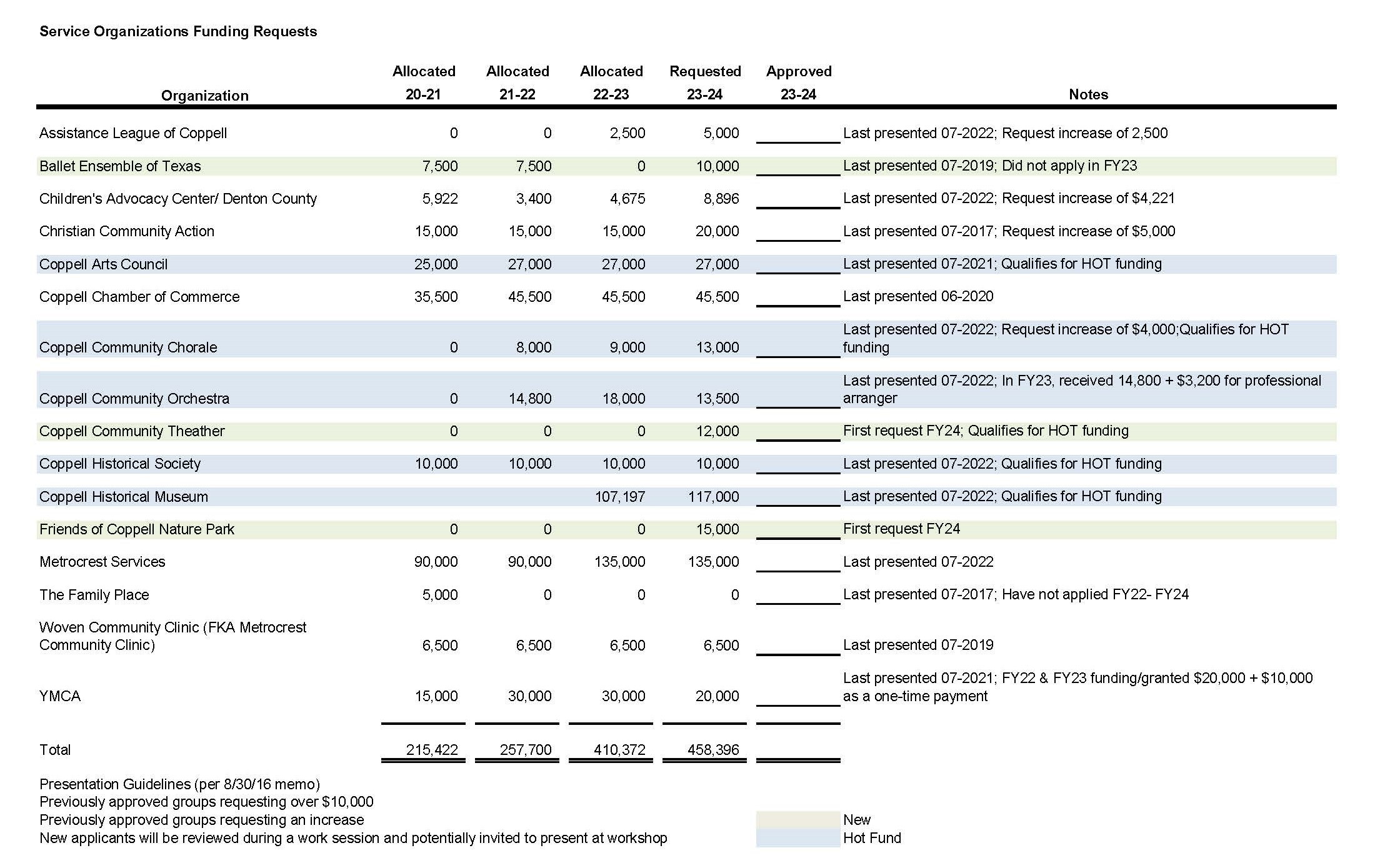1375x868 pixels.
Task: Select Children's Advocacy Center 20-21 value 5,922
Action: [440, 199]
